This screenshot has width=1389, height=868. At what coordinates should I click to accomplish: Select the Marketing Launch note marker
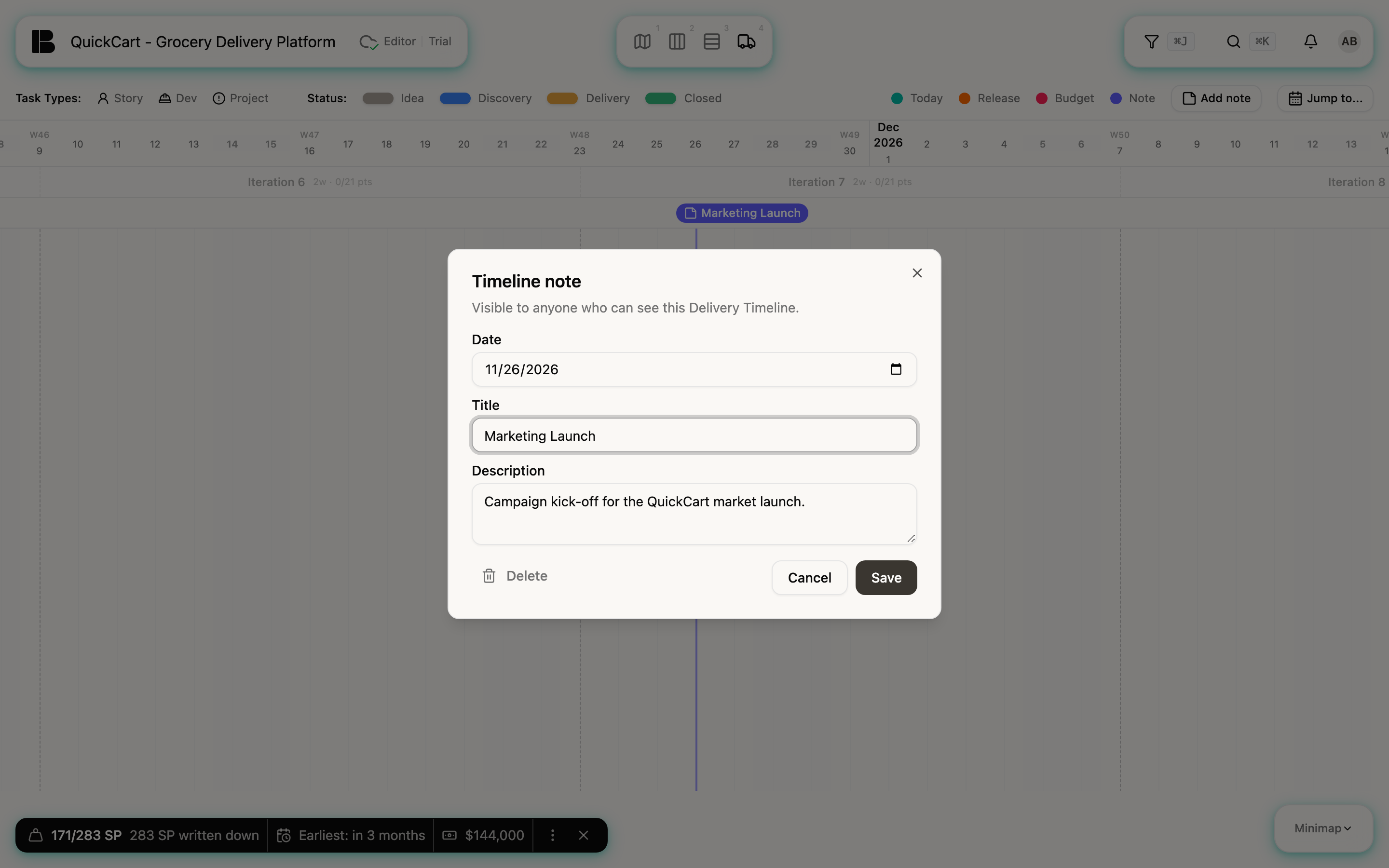tap(742, 213)
